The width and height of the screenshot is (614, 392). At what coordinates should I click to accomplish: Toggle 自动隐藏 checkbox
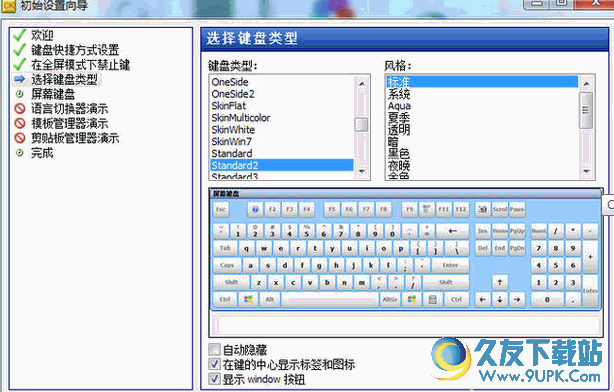pyautogui.click(x=215, y=349)
